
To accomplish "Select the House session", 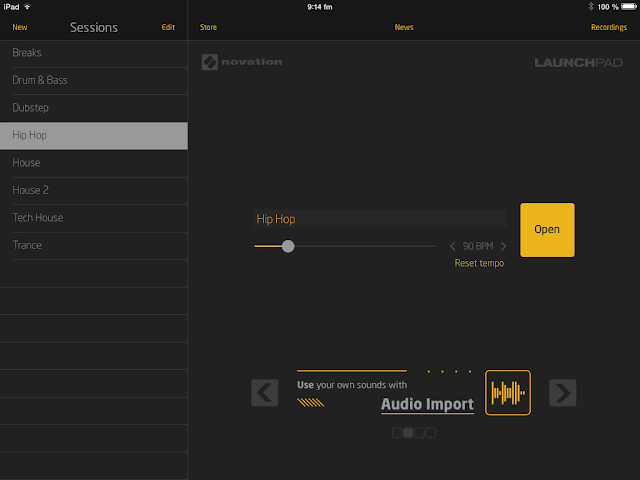I will (94, 163).
